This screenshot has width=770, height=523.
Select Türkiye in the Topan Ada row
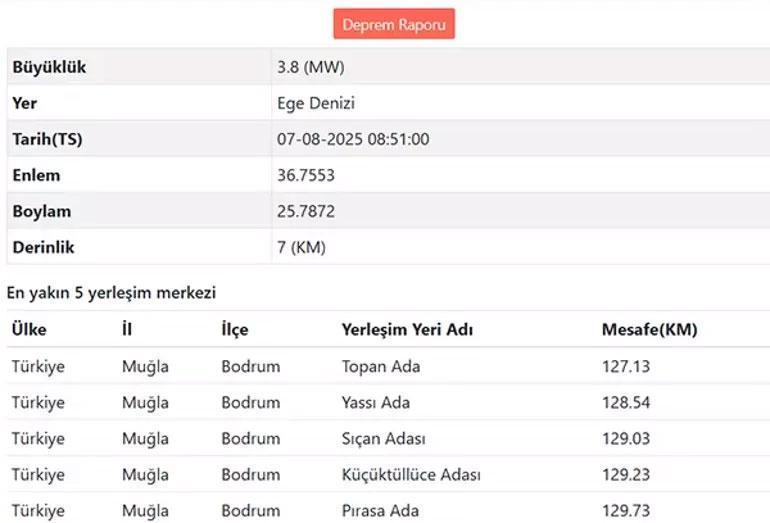tap(38, 366)
